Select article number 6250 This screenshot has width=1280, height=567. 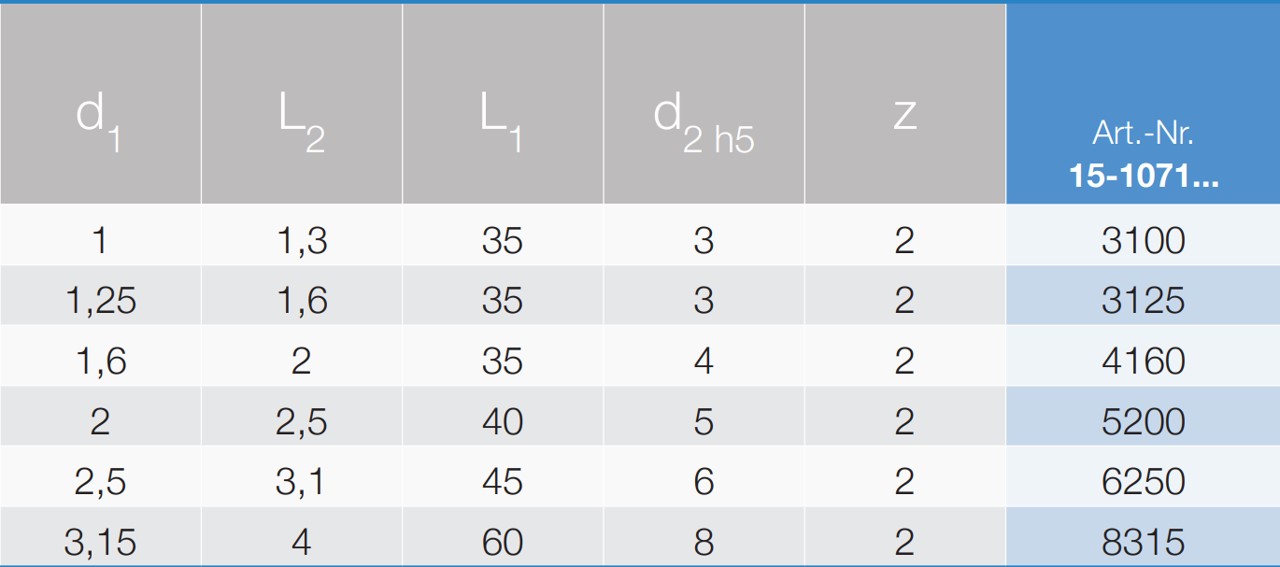click(1143, 482)
